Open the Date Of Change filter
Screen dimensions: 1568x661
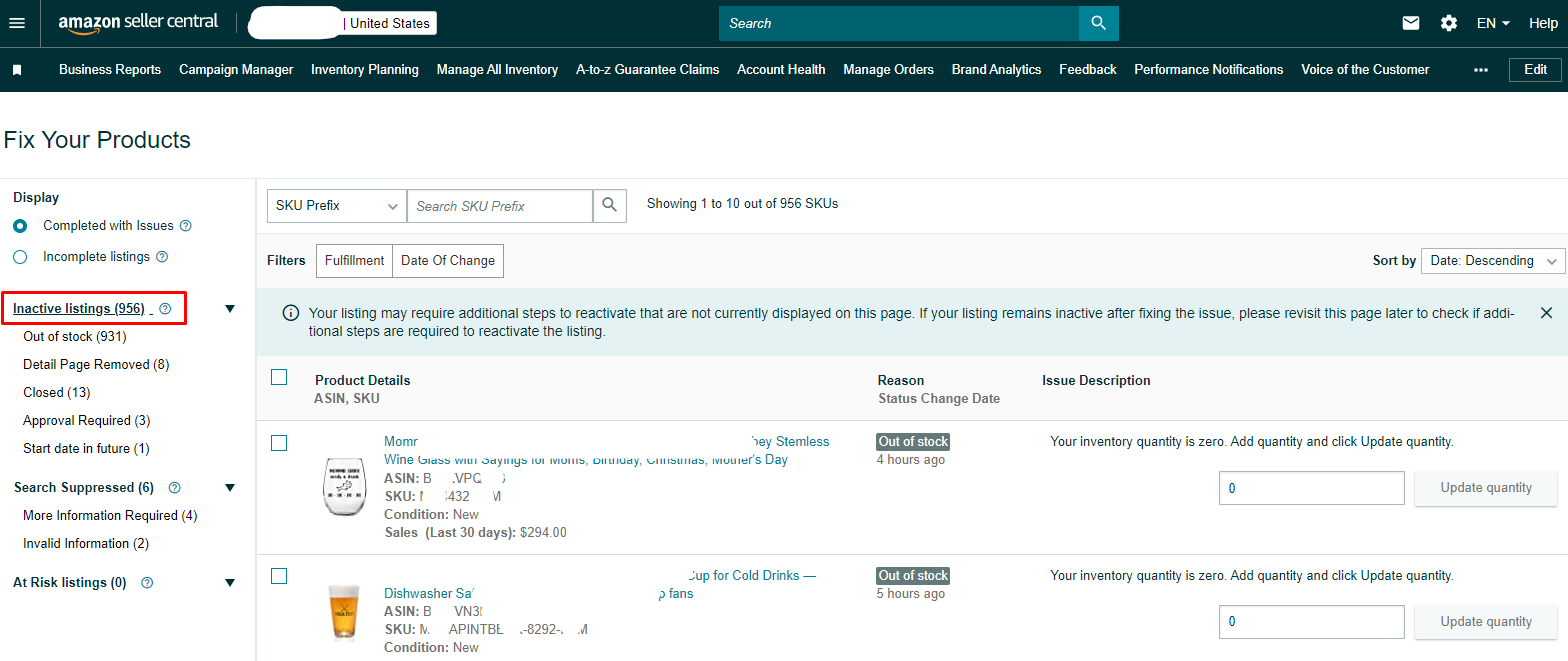(448, 261)
